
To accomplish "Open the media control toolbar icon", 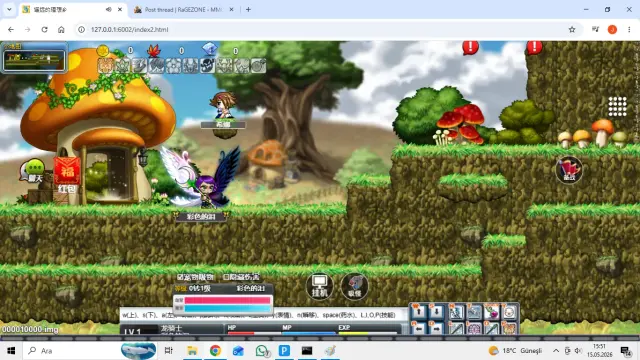I will [x=595, y=29].
